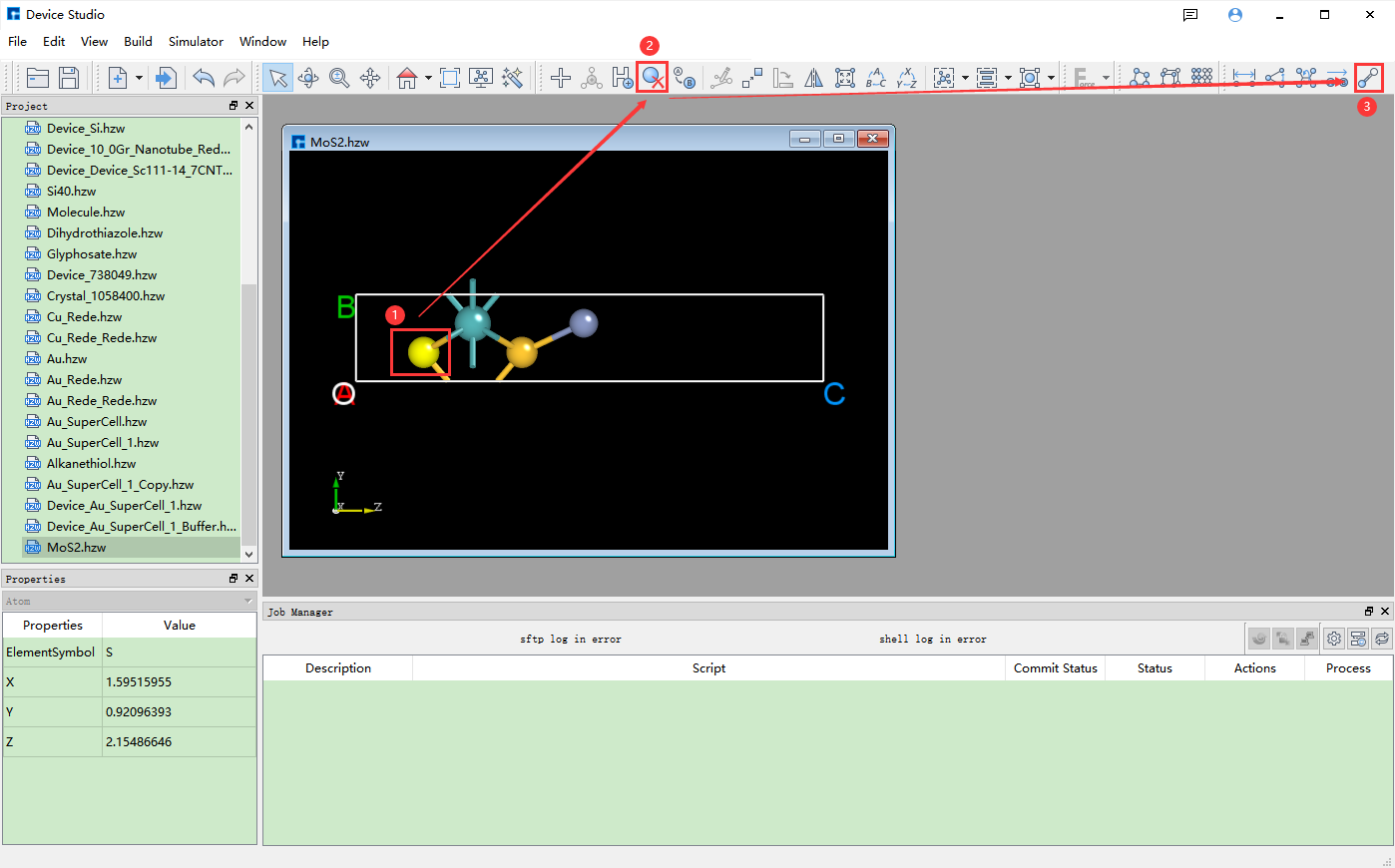Screen dimensions: 1395x868
Task: Open Job Manager settings gear
Action: pos(1334,639)
